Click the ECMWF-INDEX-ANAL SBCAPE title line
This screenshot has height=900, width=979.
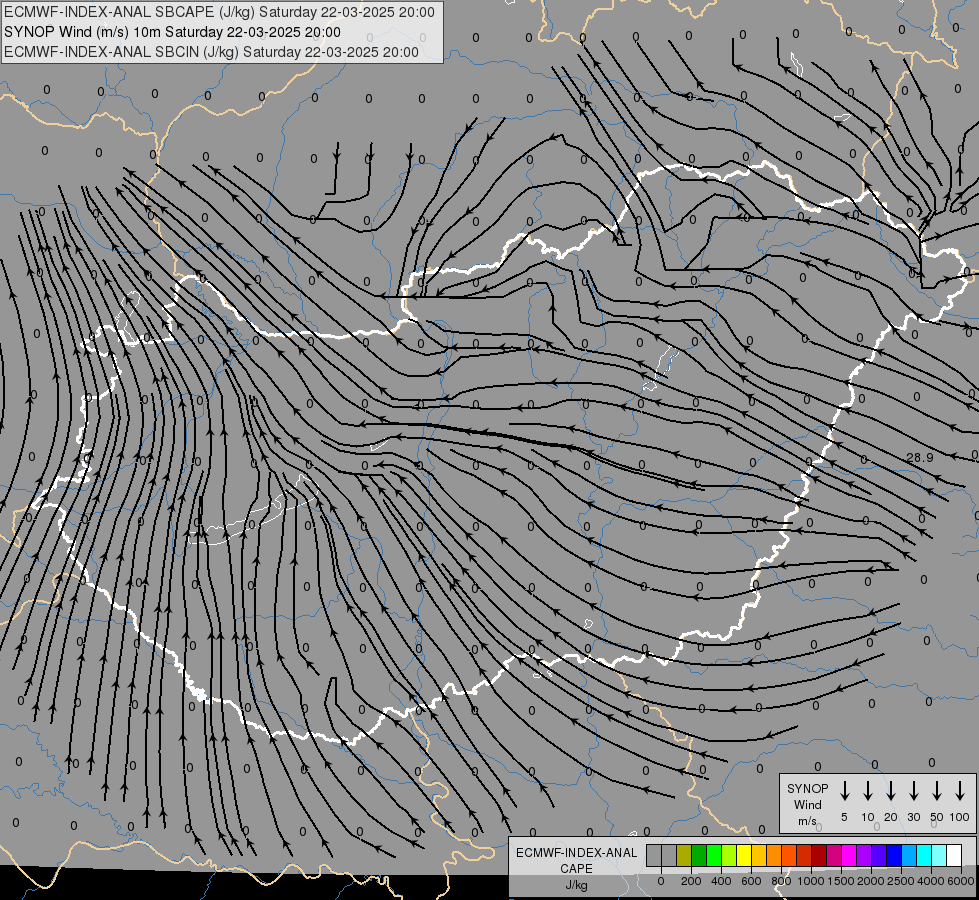point(219,12)
